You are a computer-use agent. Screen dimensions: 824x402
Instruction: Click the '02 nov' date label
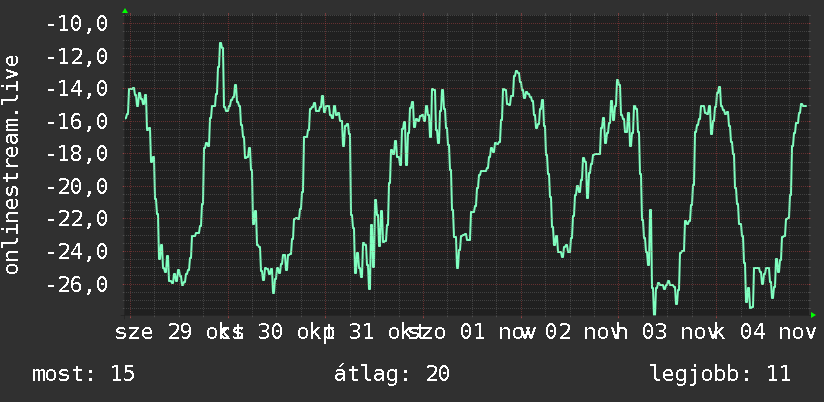[583, 333]
